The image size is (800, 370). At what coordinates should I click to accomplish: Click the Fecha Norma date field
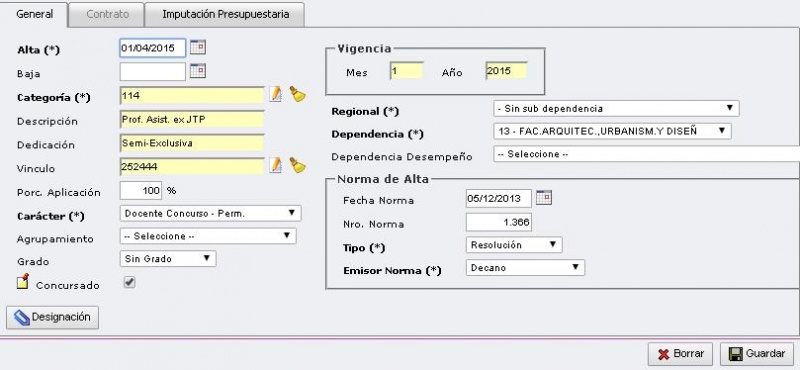click(x=498, y=199)
